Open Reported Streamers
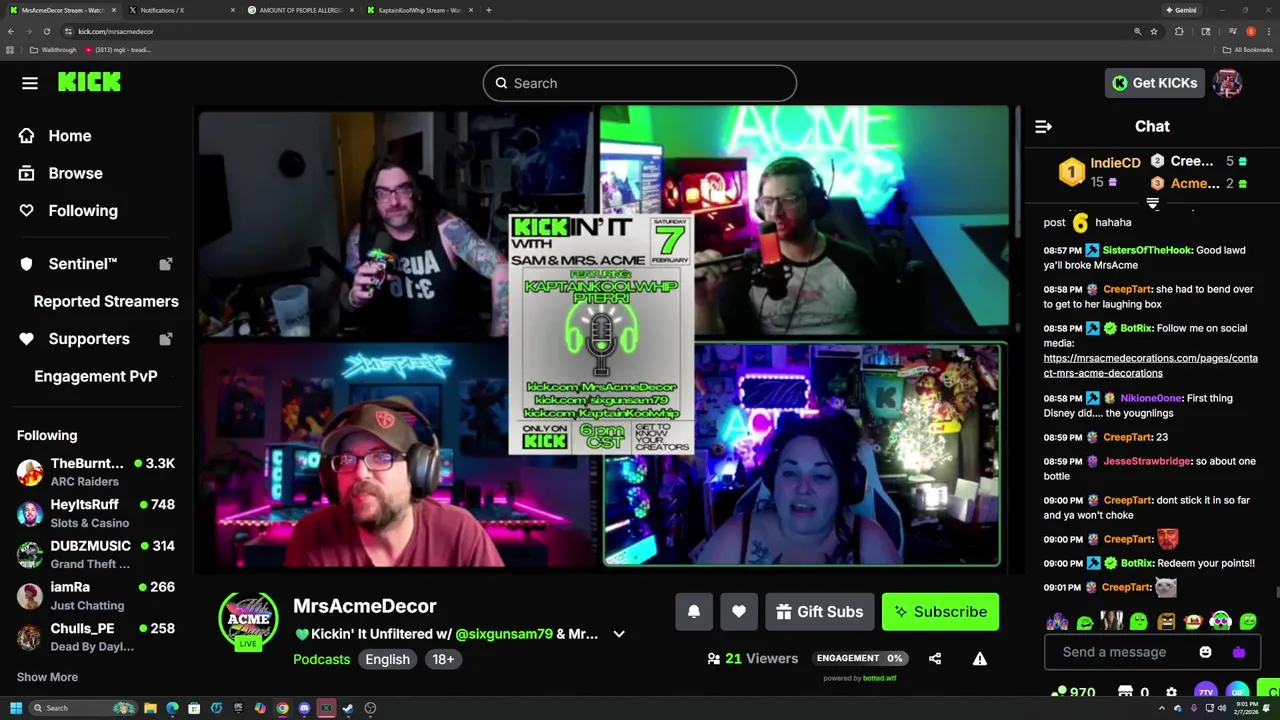Screen dimensions: 1280x720 click(106, 301)
